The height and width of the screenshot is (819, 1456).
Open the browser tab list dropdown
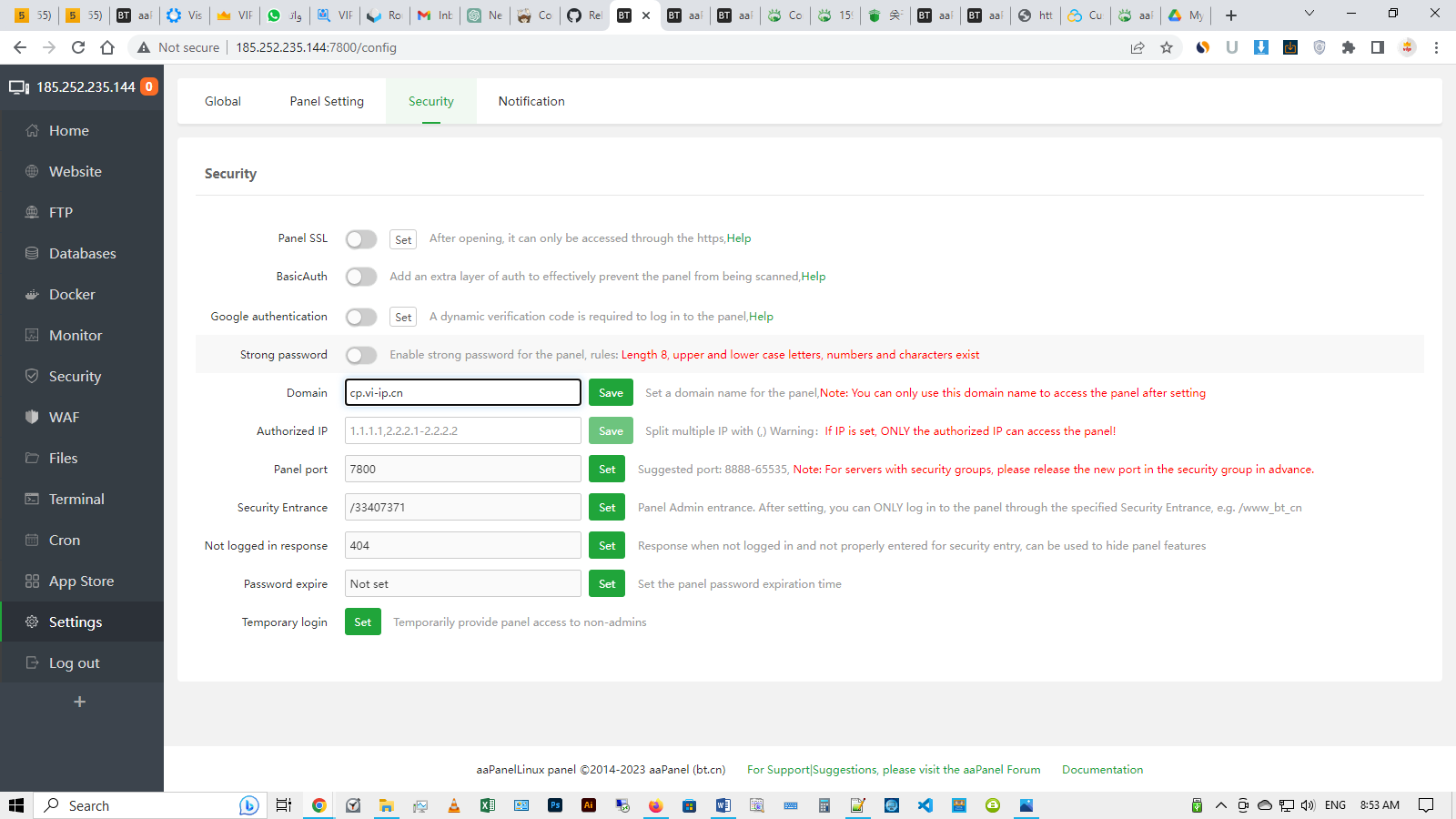1309,15
